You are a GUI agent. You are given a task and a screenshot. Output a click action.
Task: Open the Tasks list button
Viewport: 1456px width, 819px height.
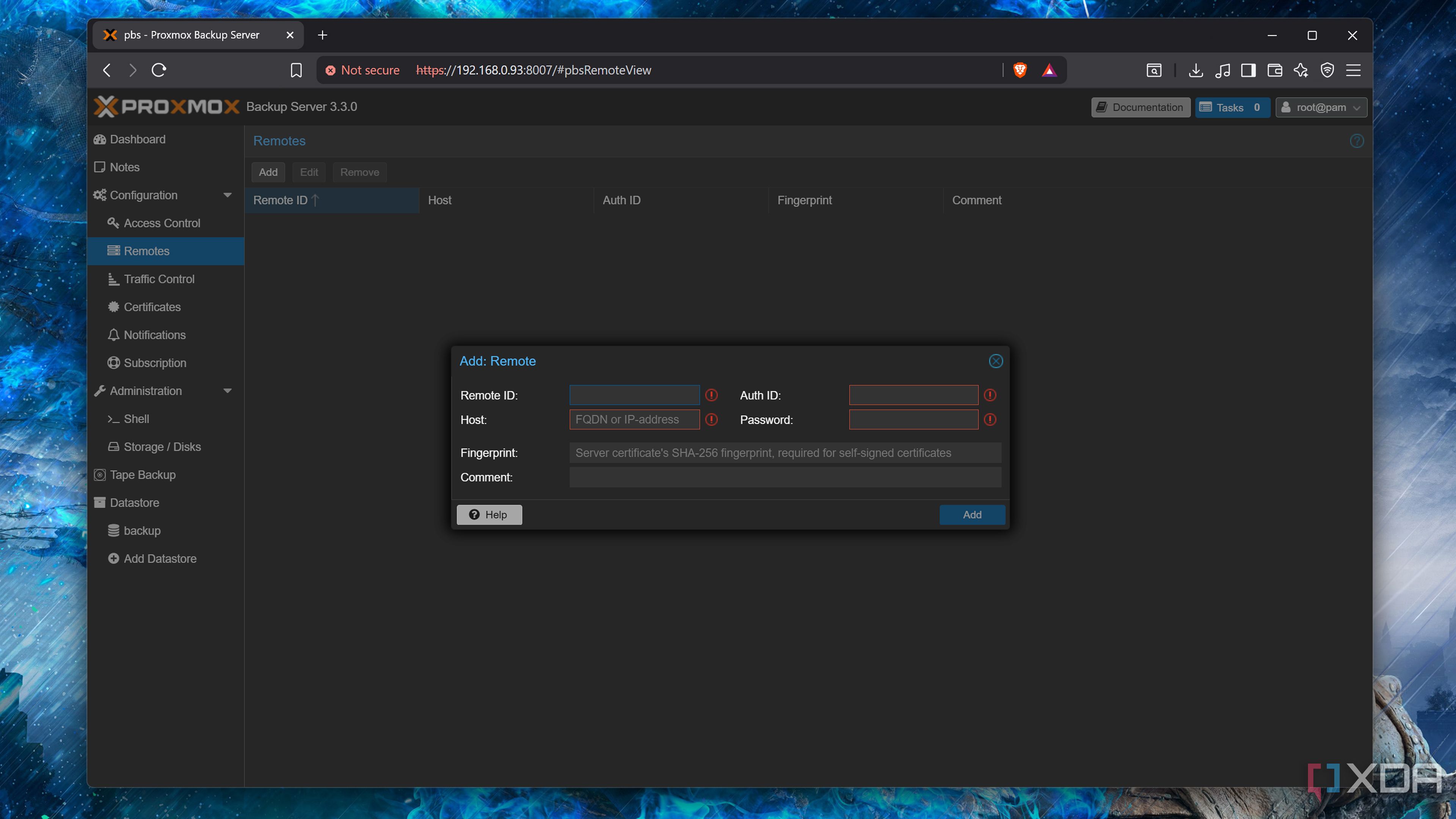(1232, 107)
